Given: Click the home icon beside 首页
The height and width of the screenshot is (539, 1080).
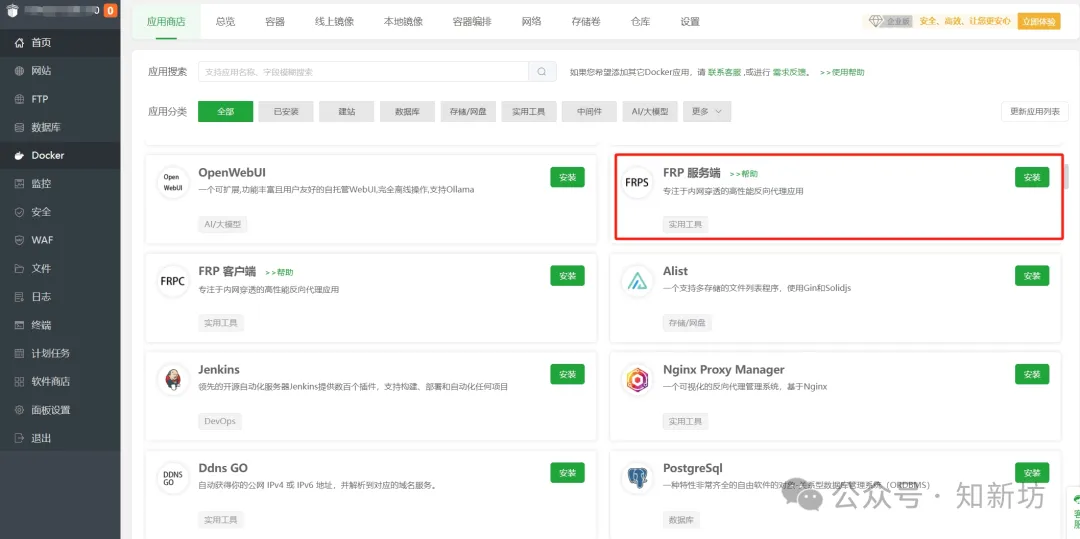Looking at the screenshot, I should tap(19, 43).
